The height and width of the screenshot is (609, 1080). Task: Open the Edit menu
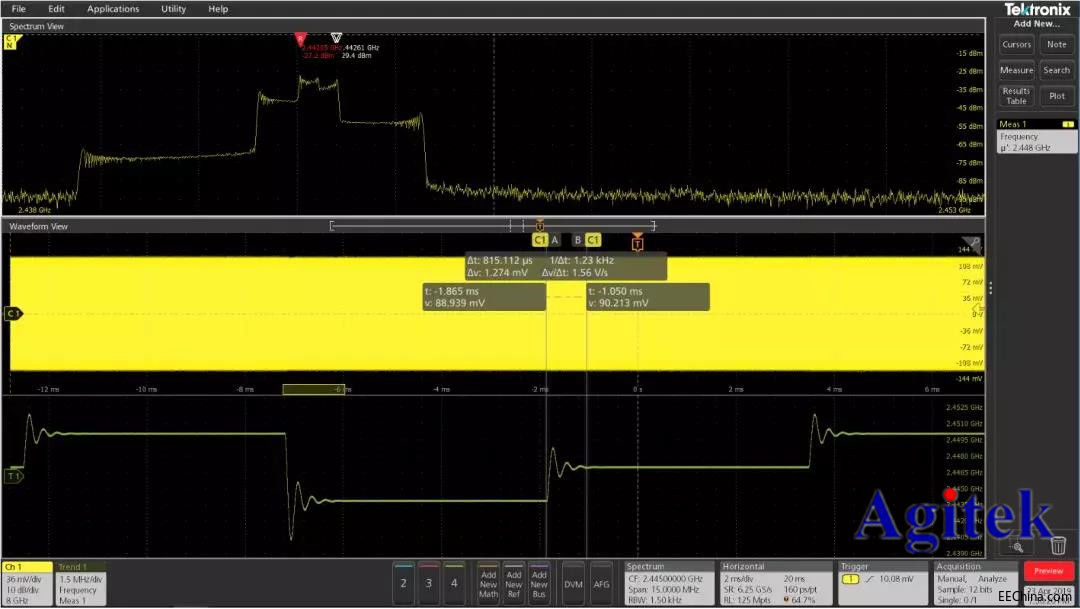point(56,9)
